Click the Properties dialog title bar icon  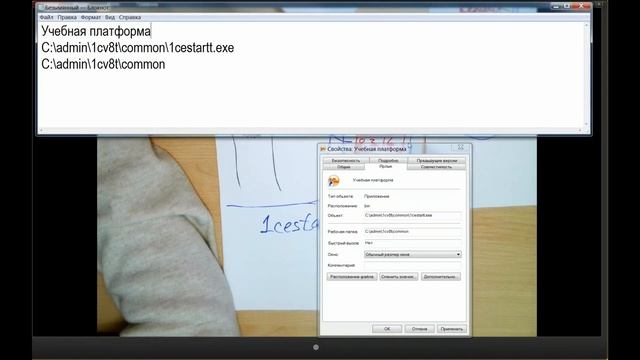[x=323, y=149]
